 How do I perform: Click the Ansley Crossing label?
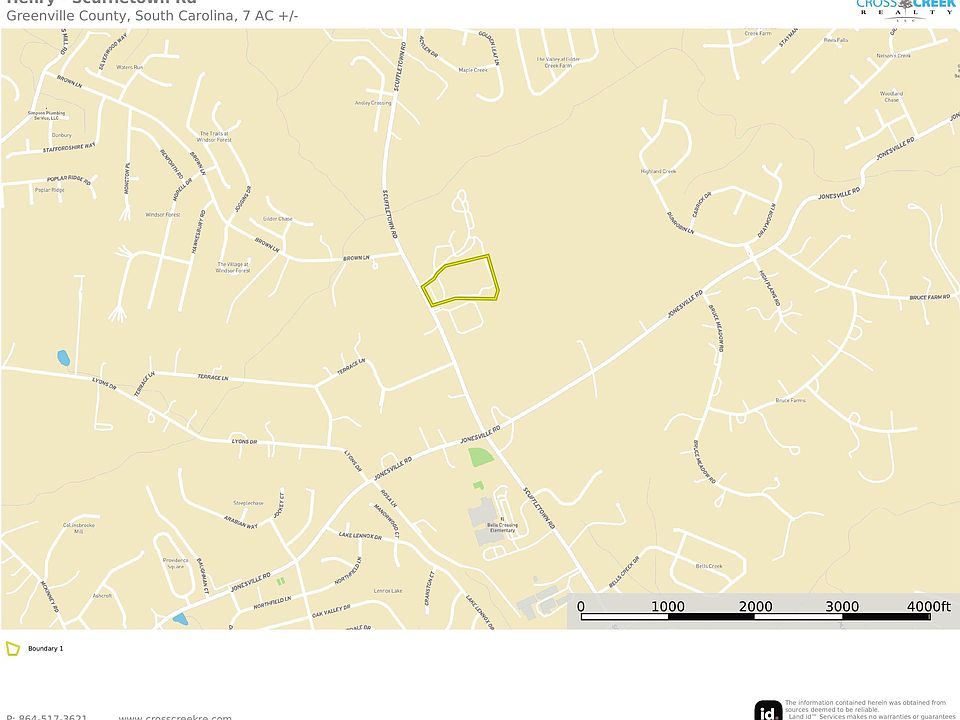pos(373,103)
